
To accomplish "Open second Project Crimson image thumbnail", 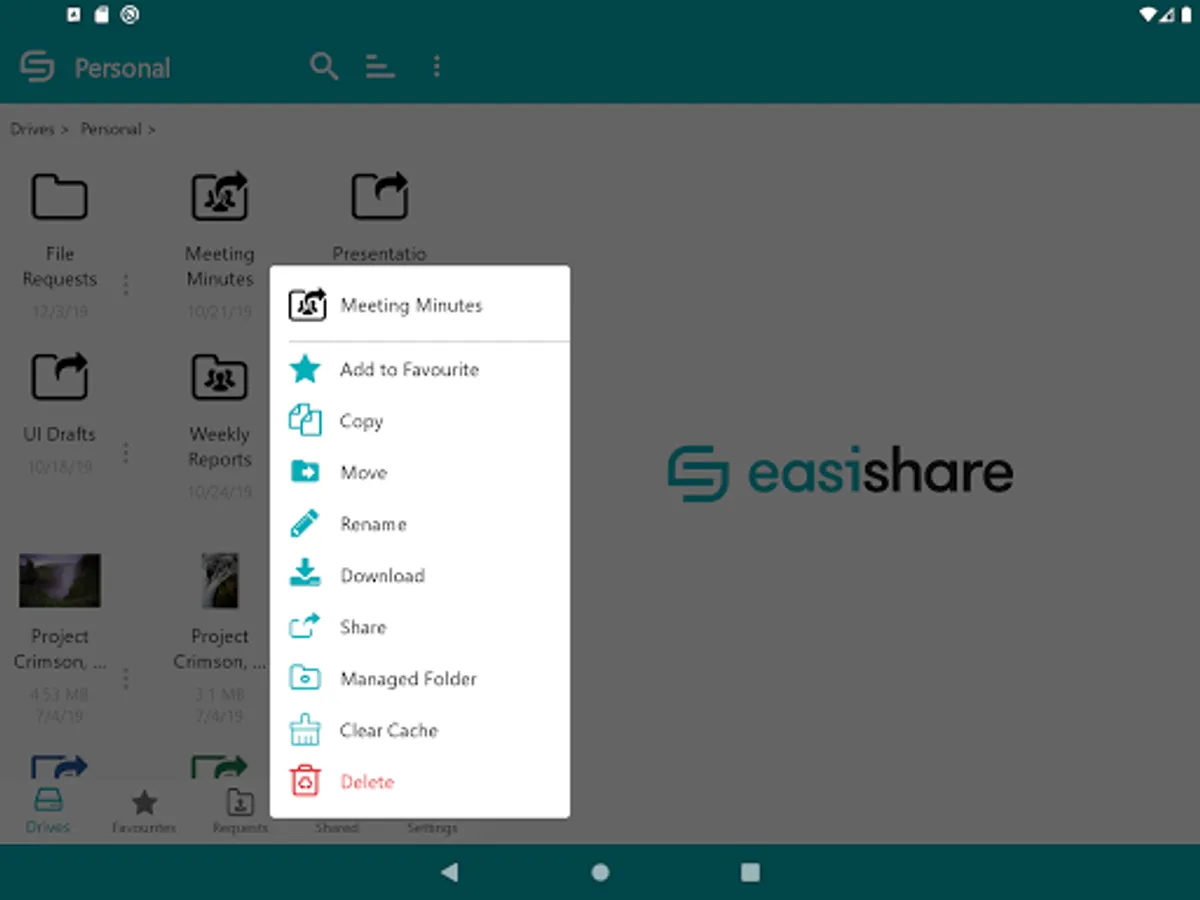I will pyautogui.click(x=220, y=581).
